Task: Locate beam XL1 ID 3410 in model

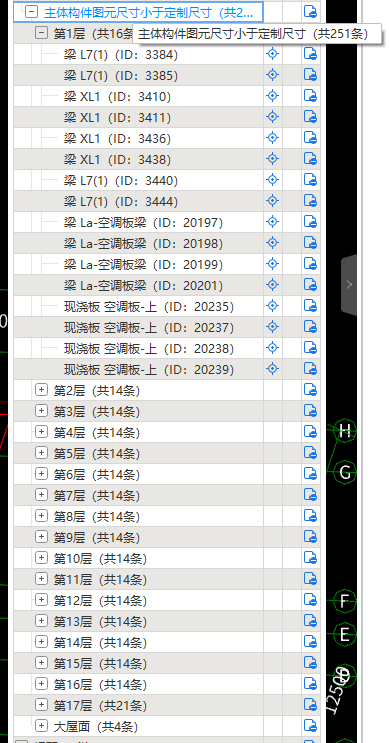Action: pyautogui.click(x=272, y=96)
